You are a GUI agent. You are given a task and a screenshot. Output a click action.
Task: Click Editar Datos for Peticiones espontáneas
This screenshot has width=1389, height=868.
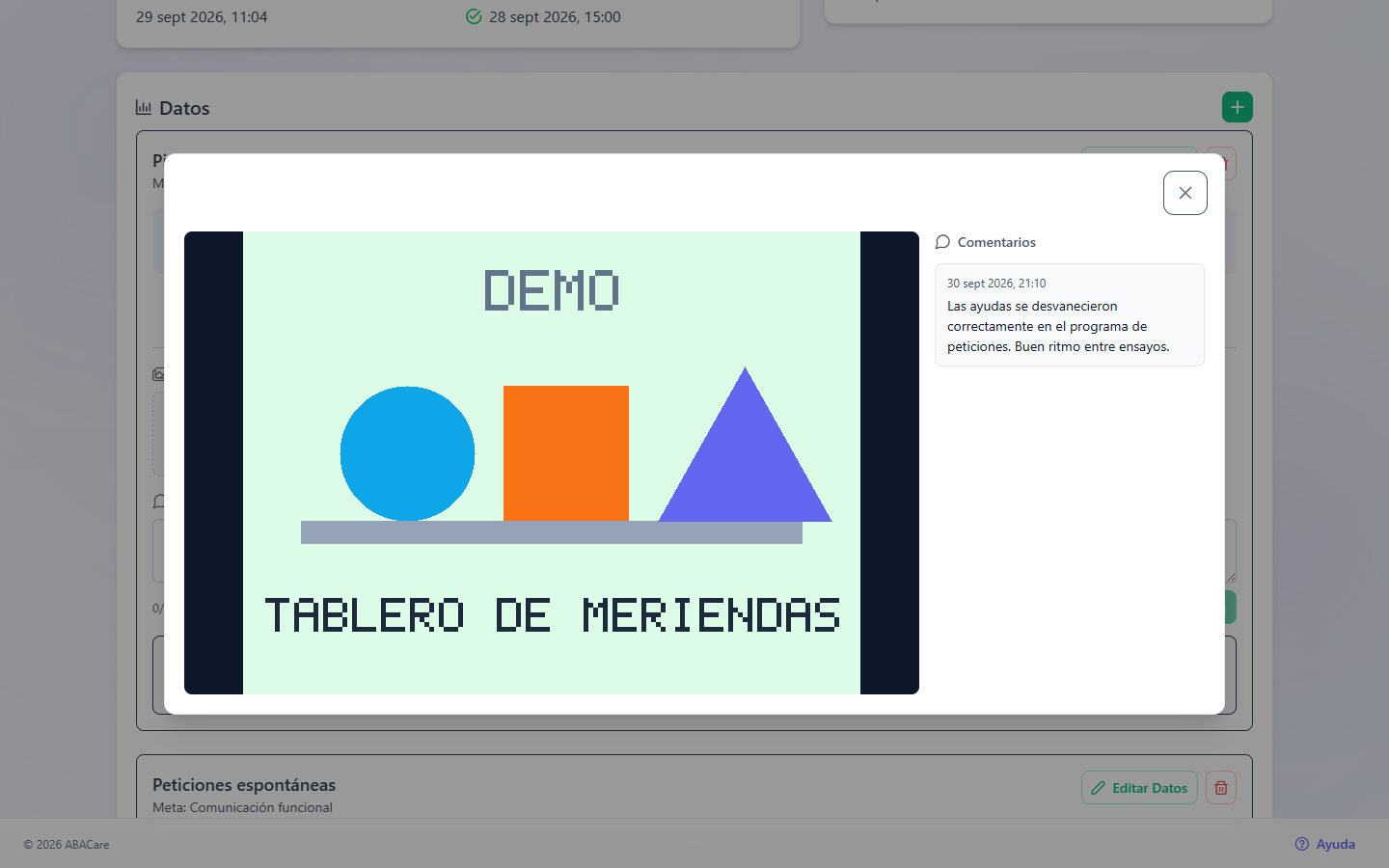[x=1139, y=788]
